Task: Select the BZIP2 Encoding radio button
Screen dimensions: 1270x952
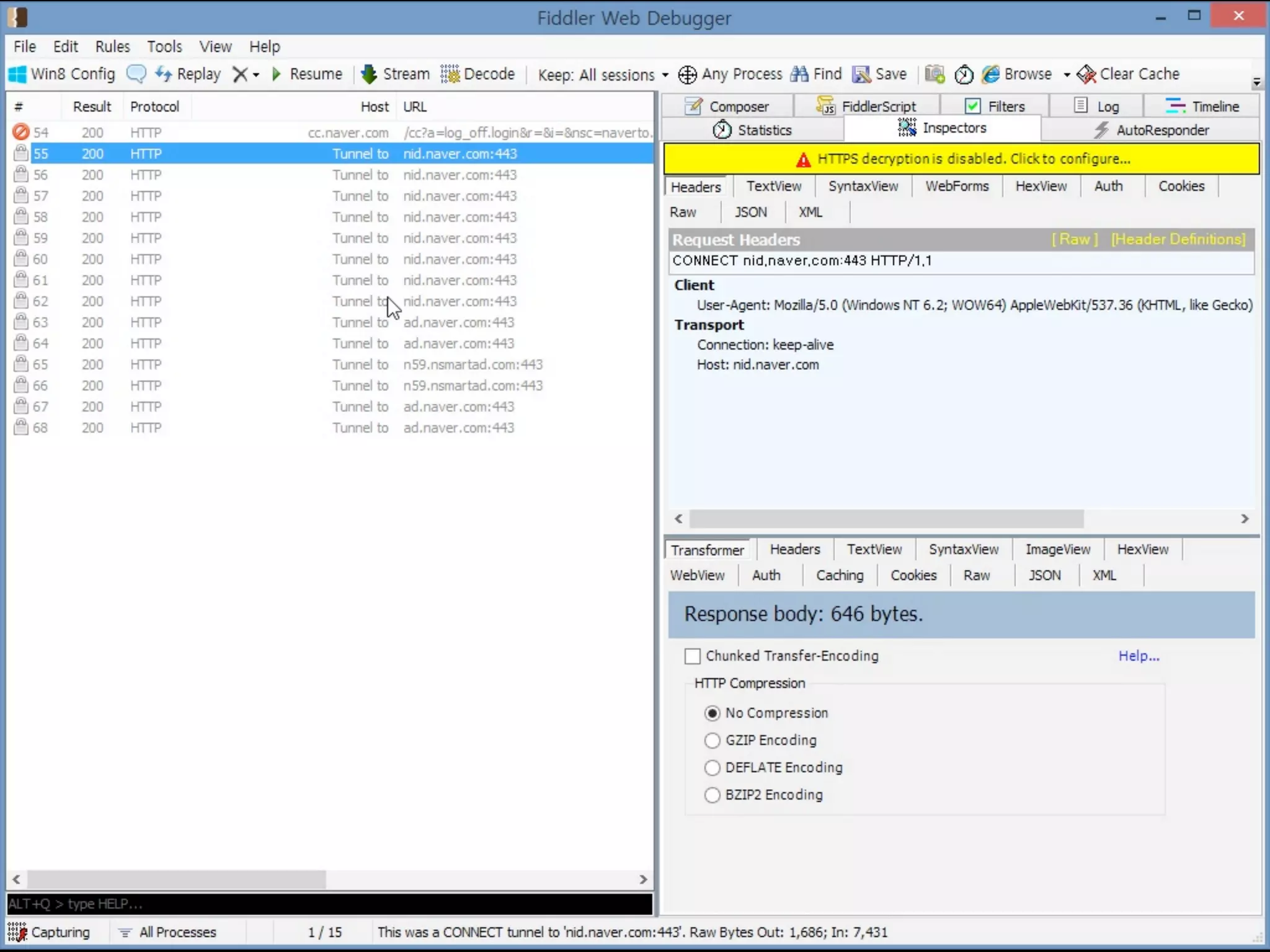Action: [x=713, y=795]
